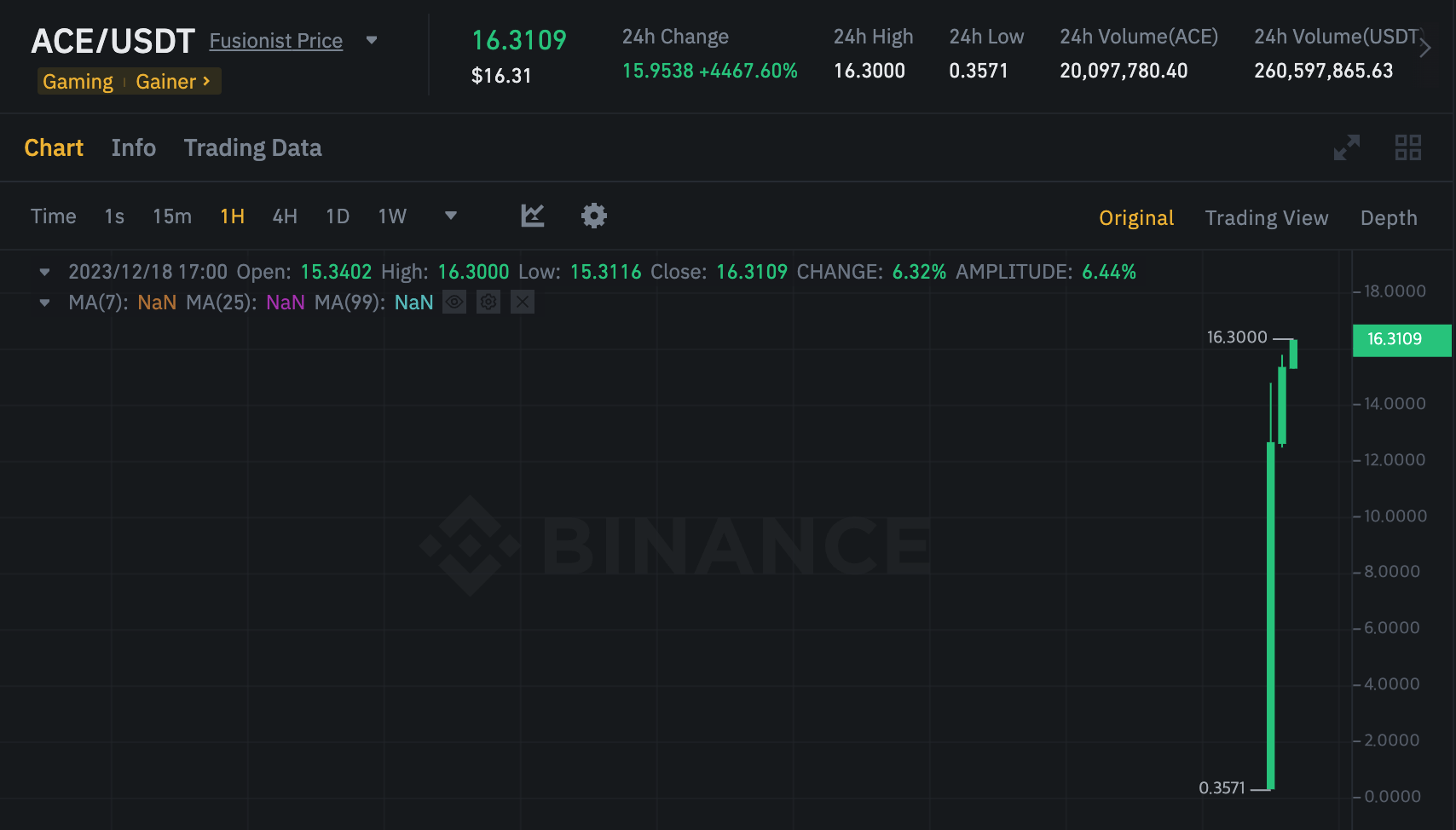Screen dimensions: 1456x830
Task: Expand chart to fullscreen
Action: click(1346, 147)
